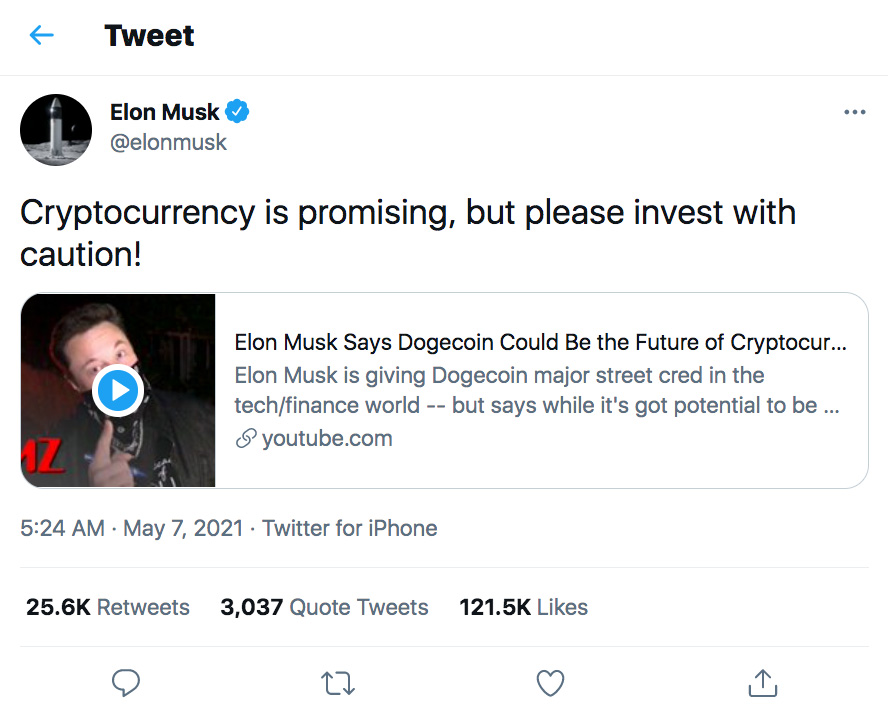This screenshot has width=888, height=718.
Task: Click the 5:24 AM May 7, 2021 timestamp
Action: [x=132, y=528]
